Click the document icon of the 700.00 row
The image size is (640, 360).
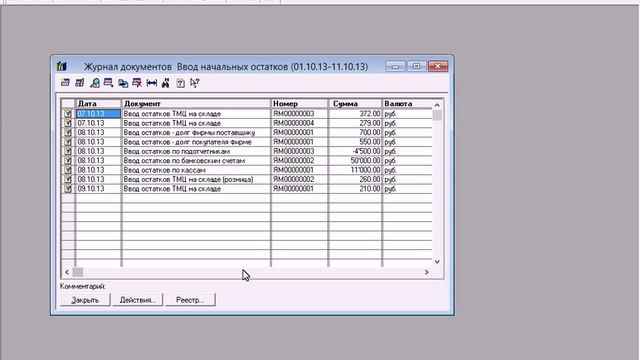tap(68, 133)
